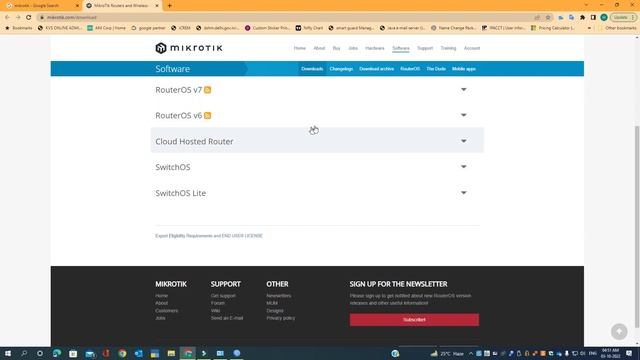Viewport: 640px width, 360px height.
Task: Open the Pricing Calculator bookmark
Action: coord(553,28)
